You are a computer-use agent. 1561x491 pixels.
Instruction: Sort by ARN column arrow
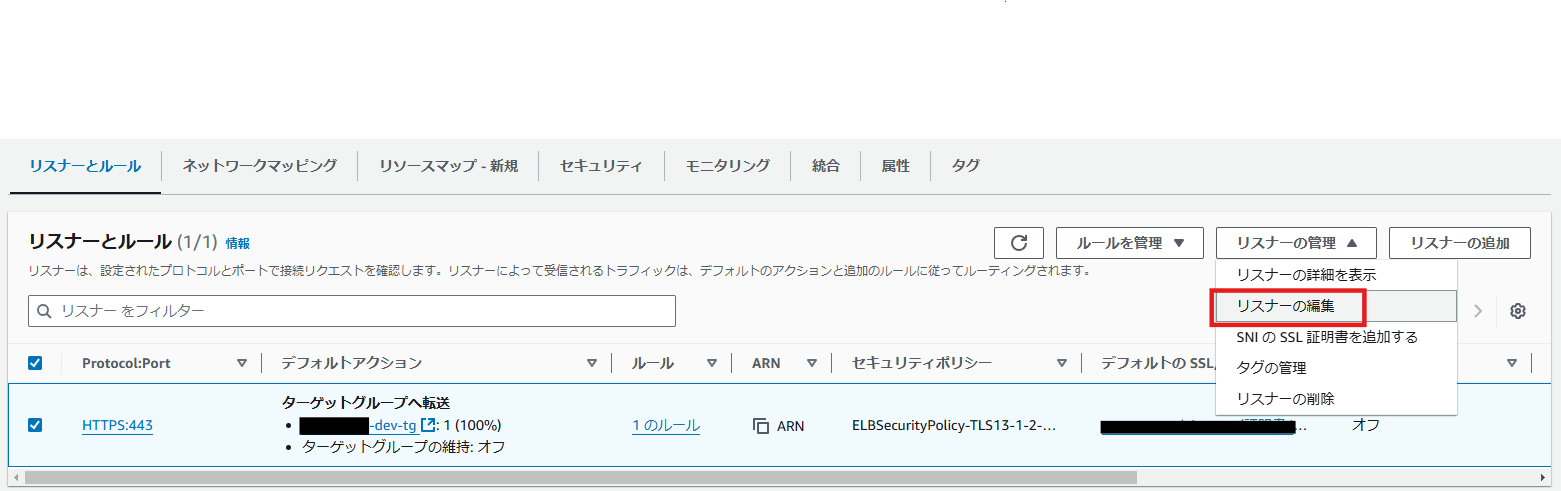pos(811,363)
